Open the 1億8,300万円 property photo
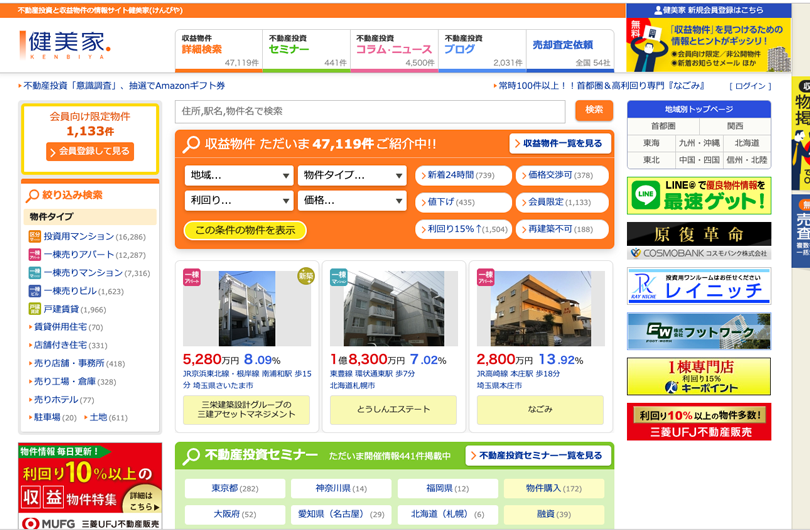This screenshot has height=530, width=810. (x=394, y=308)
